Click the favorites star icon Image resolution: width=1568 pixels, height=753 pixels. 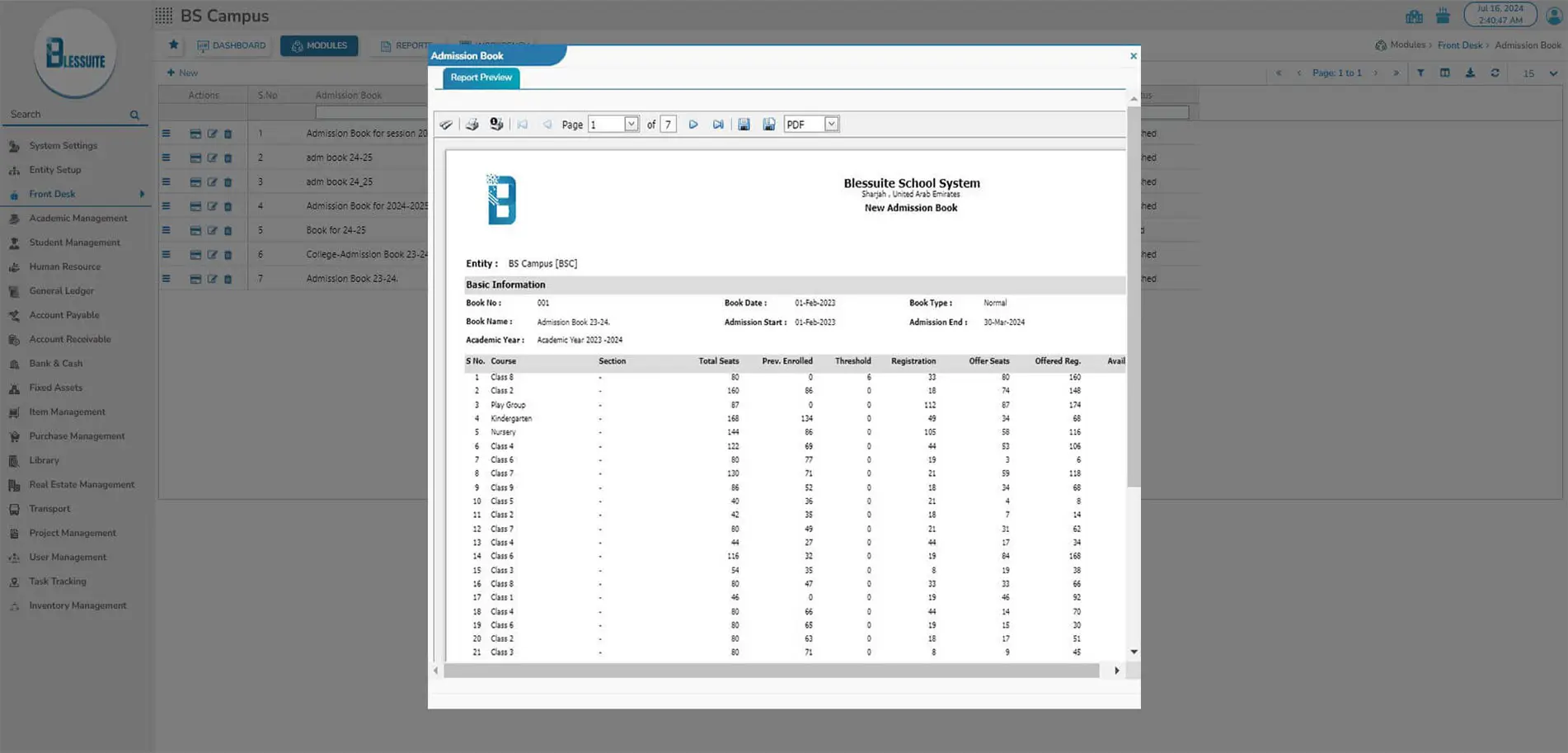coord(173,45)
